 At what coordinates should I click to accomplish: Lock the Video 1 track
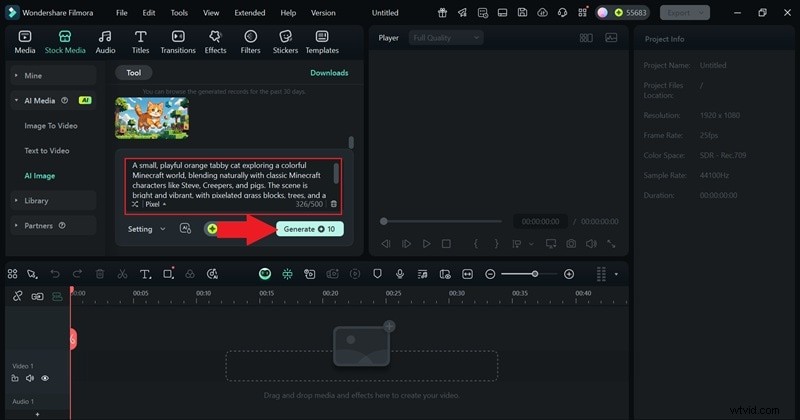(x=17, y=379)
